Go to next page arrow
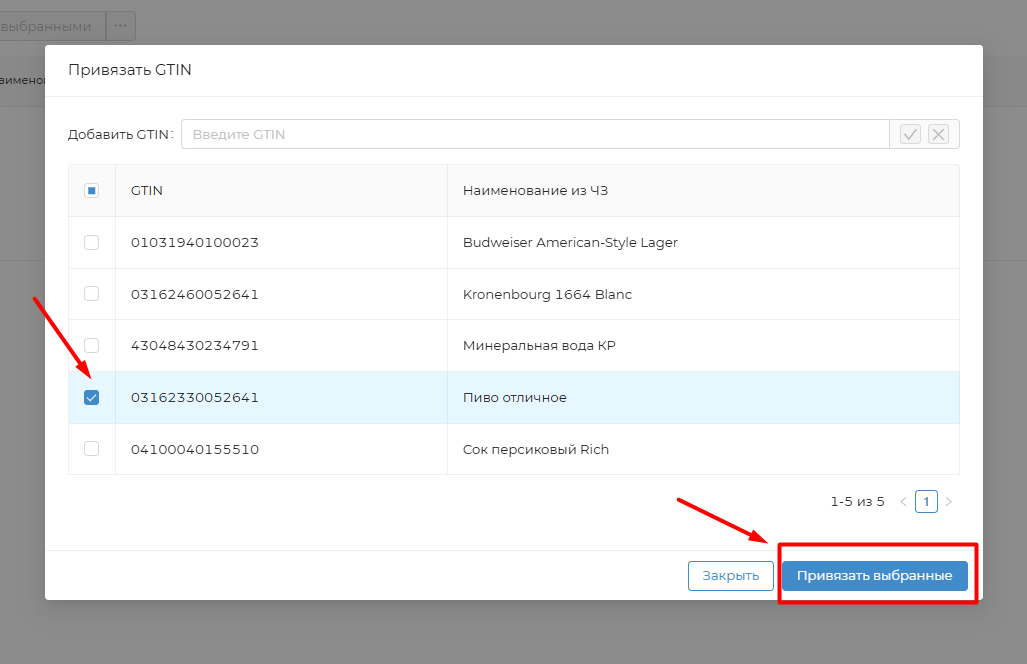The height and width of the screenshot is (664, 1027). tap(949, 502)
